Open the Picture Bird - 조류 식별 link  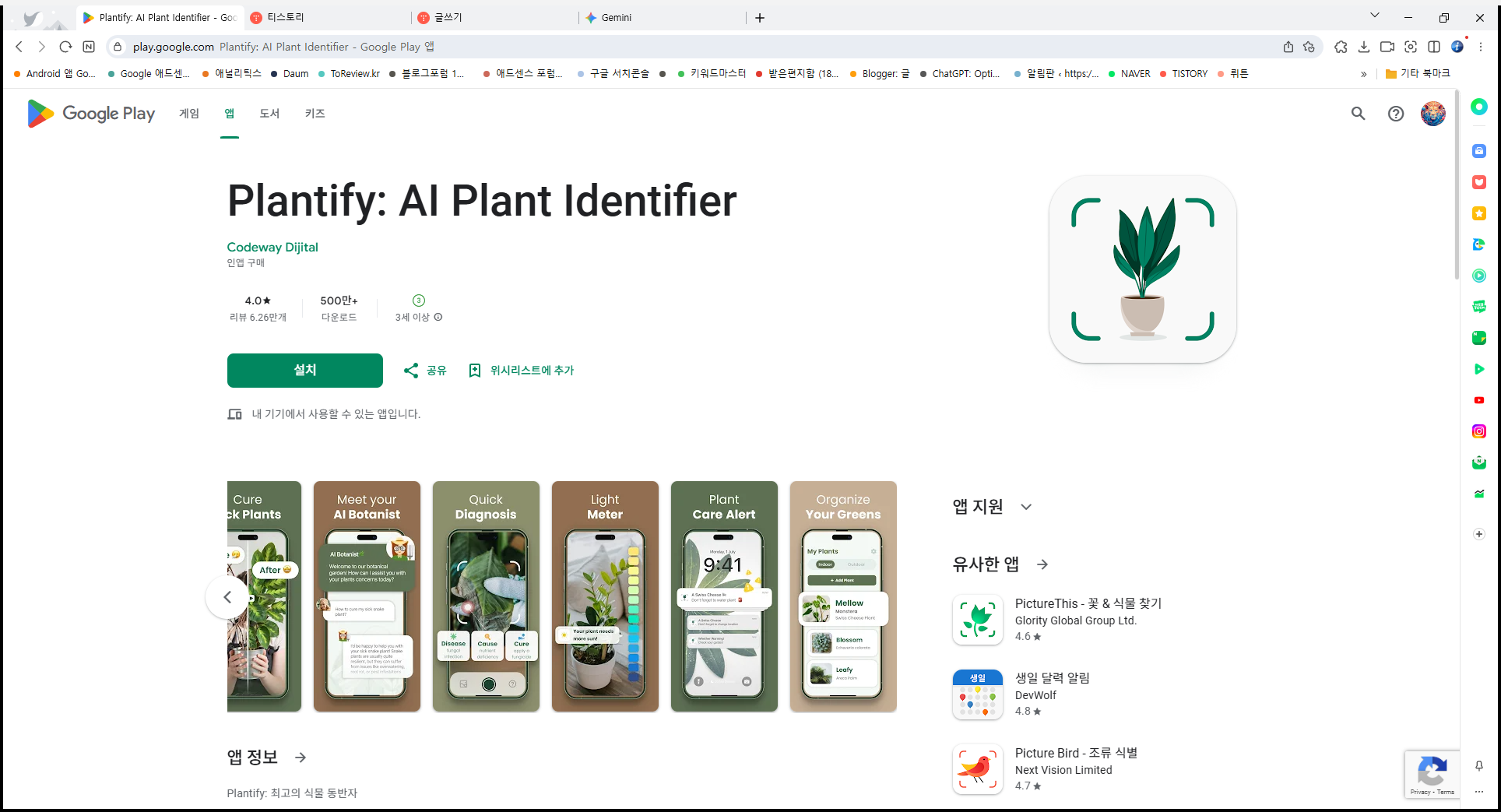coord(1076,753)
